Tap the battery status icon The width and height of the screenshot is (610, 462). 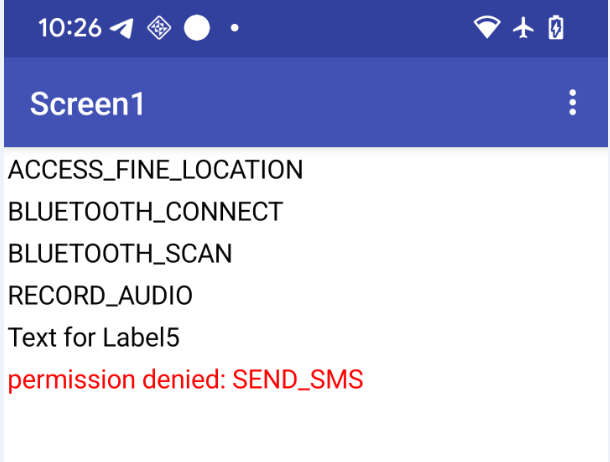[556, 28]
